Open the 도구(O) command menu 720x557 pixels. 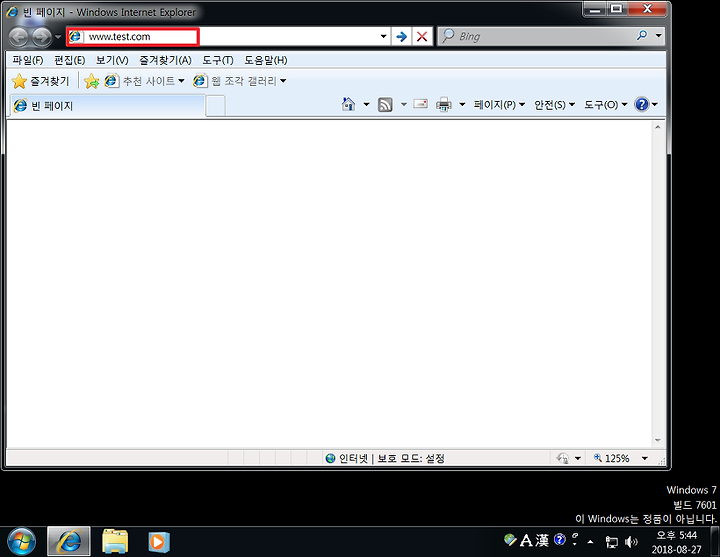605,105
